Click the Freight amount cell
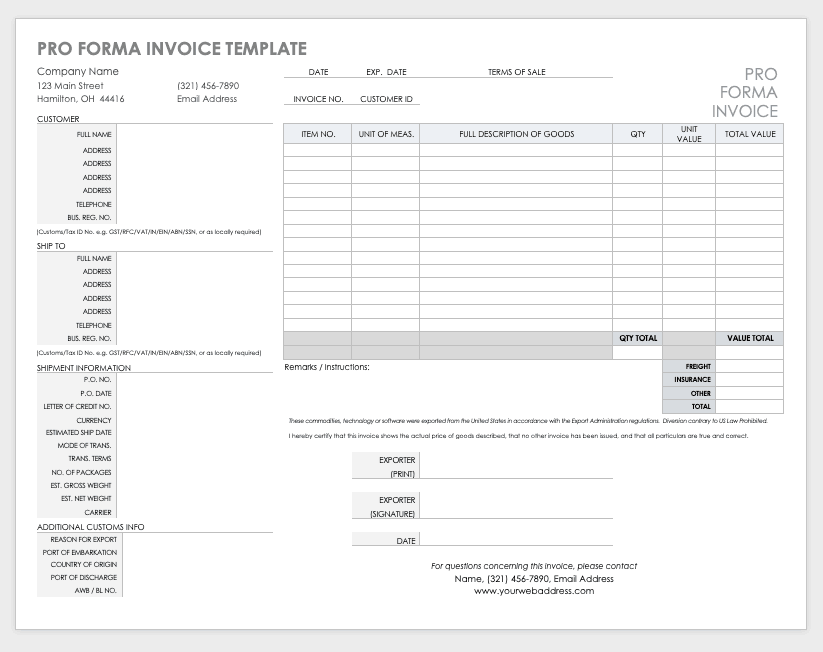823x652 pixels. click(x=749, y=367)
